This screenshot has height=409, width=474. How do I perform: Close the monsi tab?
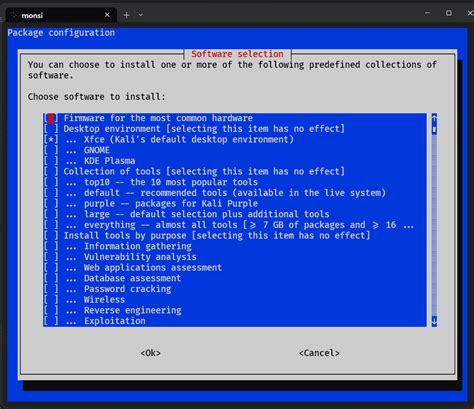tap(107, 15)
